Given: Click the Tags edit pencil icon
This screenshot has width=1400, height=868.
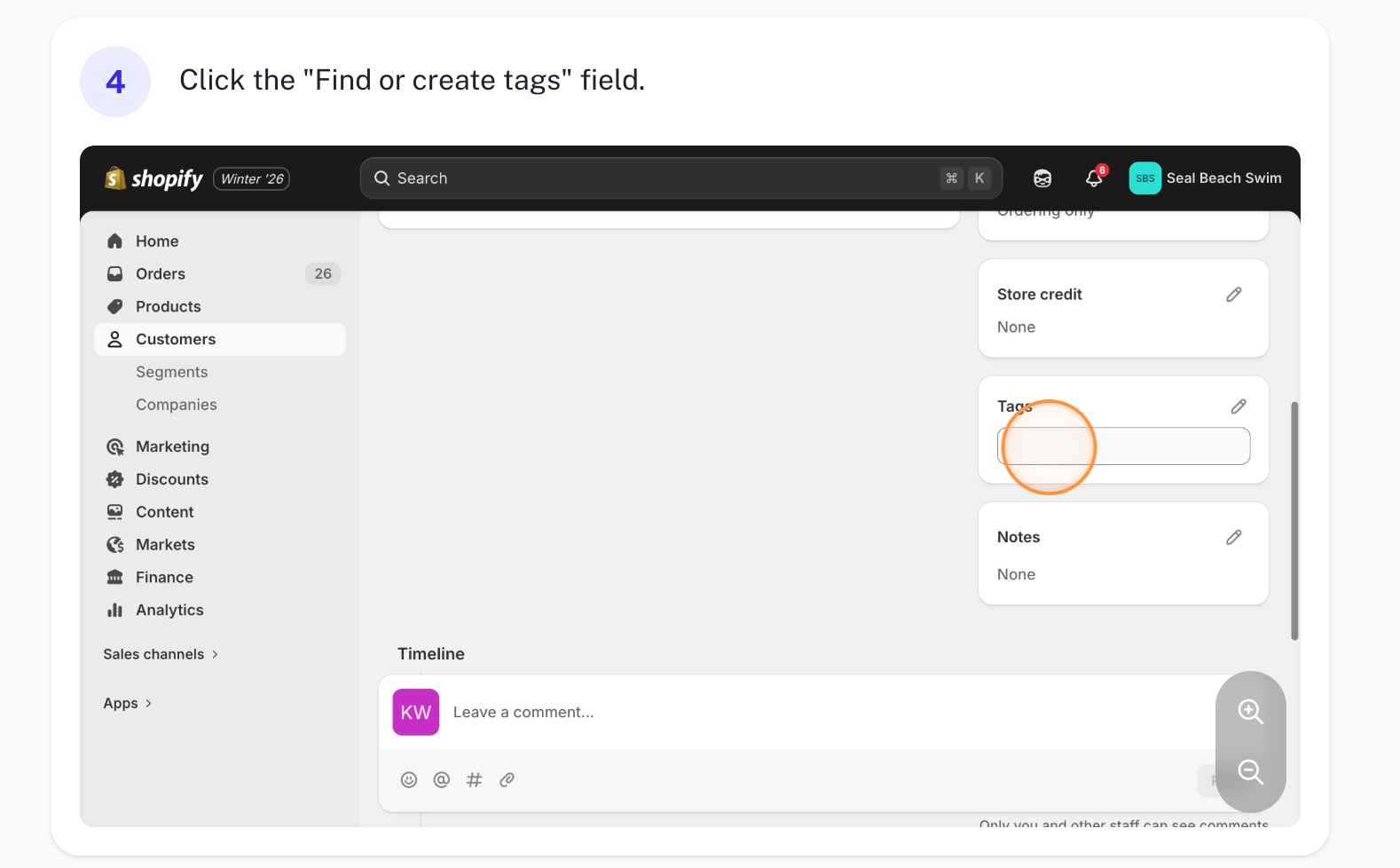Looking at the screenshot, I should pos(1239,406).
